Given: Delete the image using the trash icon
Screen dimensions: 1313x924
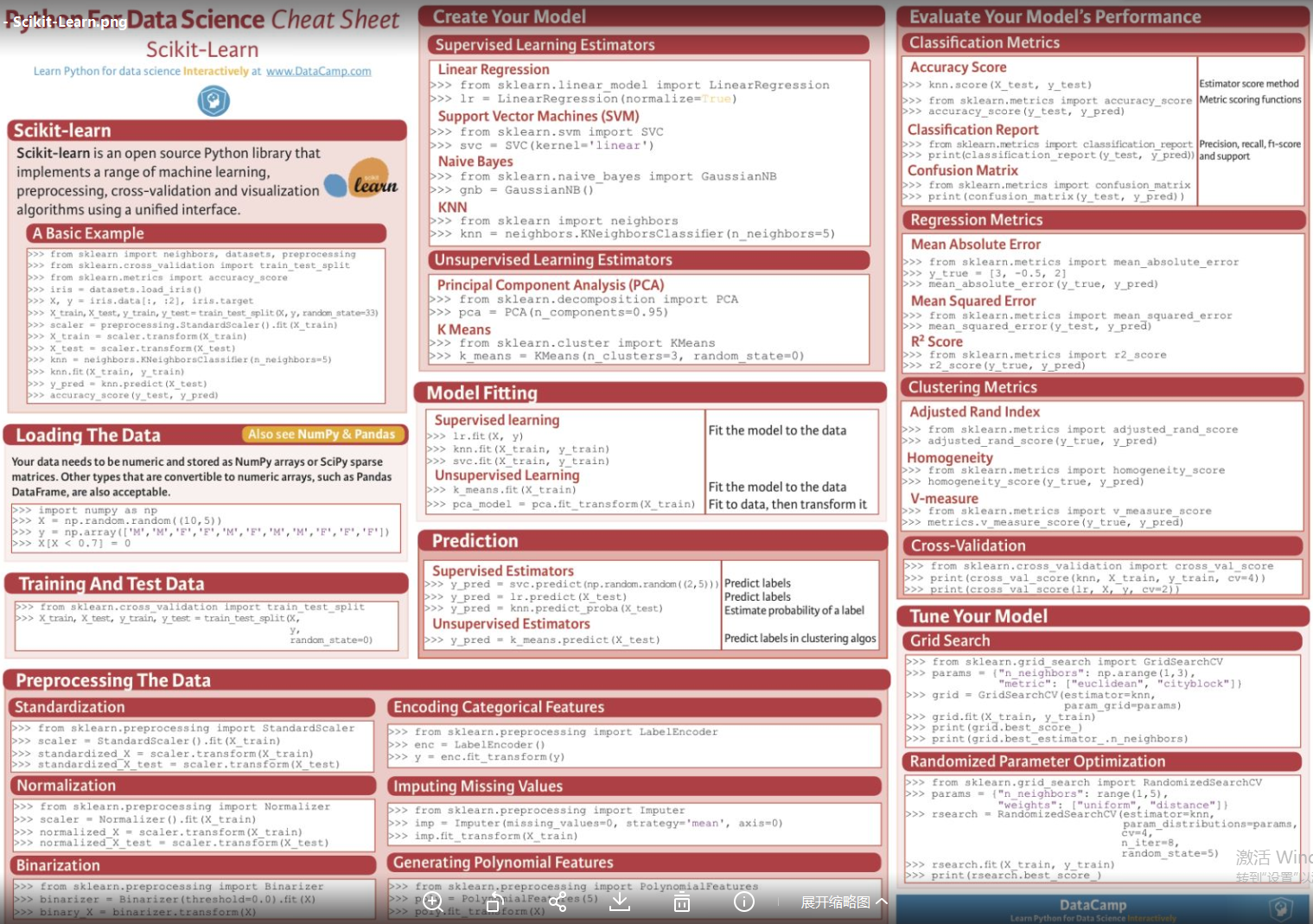Looking at the screenshot, I should (681, 902).
